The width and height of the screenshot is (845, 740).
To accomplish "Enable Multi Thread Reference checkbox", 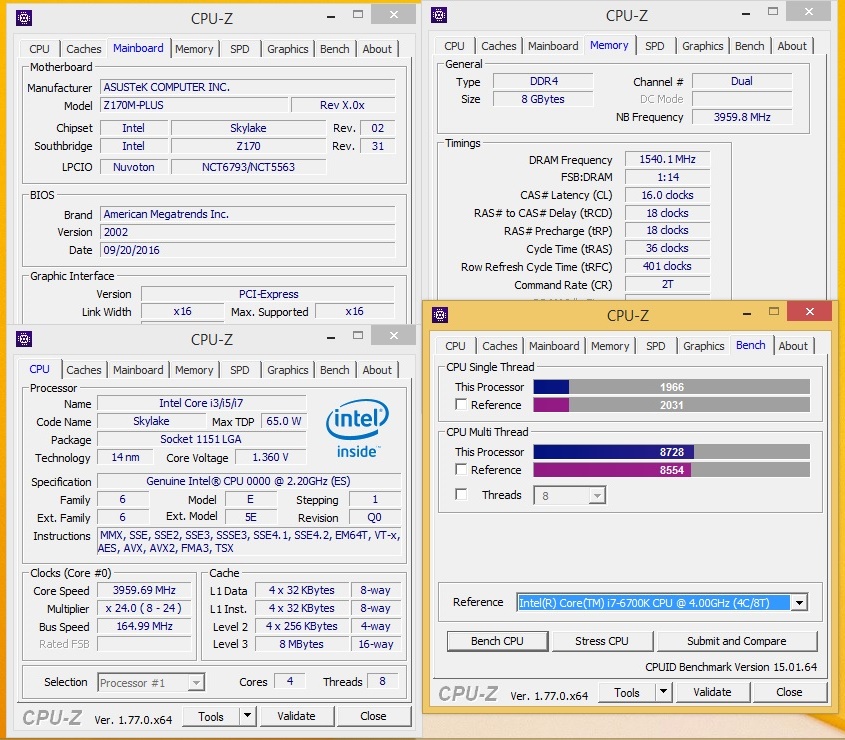I will coord(461,469).
